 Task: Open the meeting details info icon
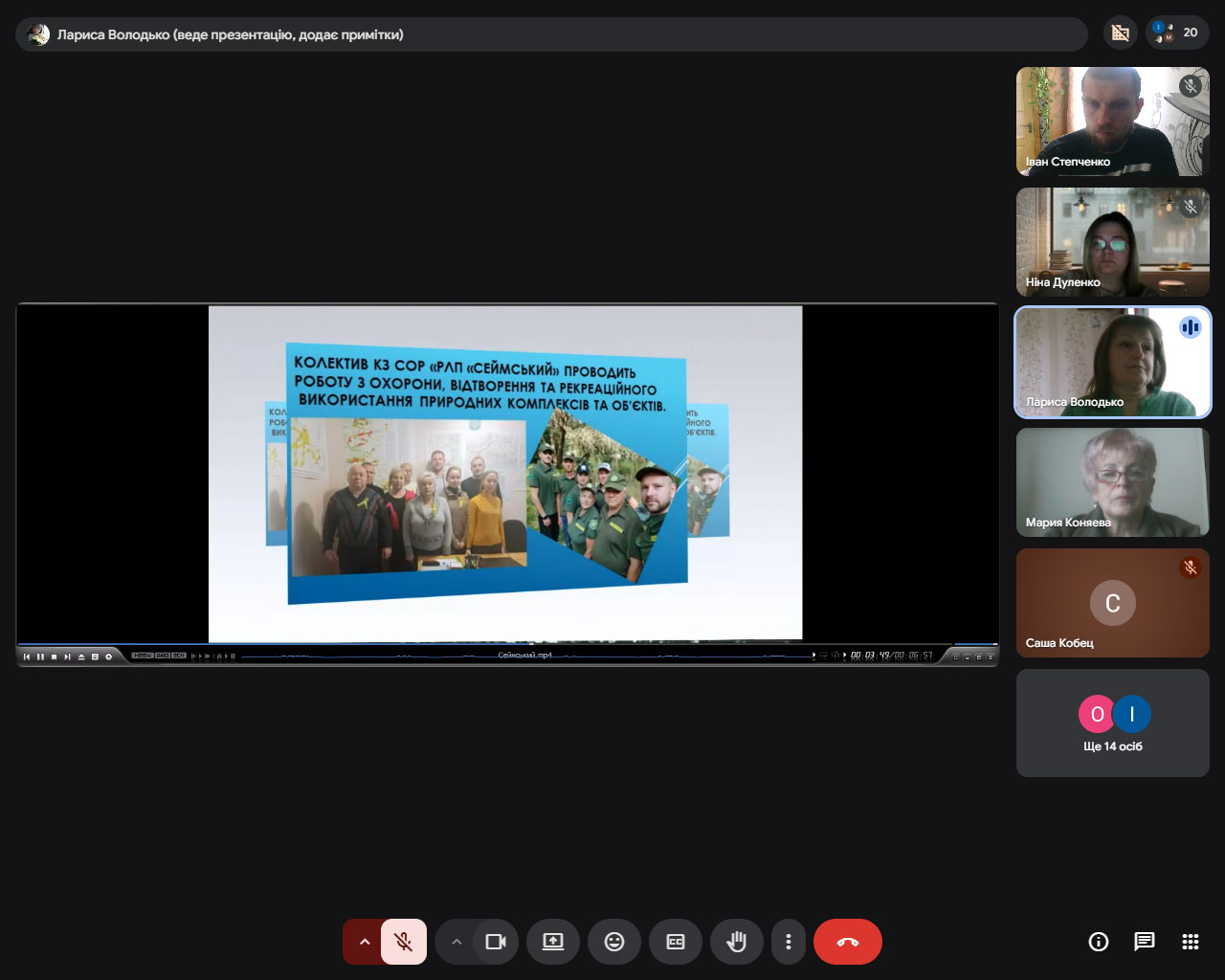pos(1099,942)
